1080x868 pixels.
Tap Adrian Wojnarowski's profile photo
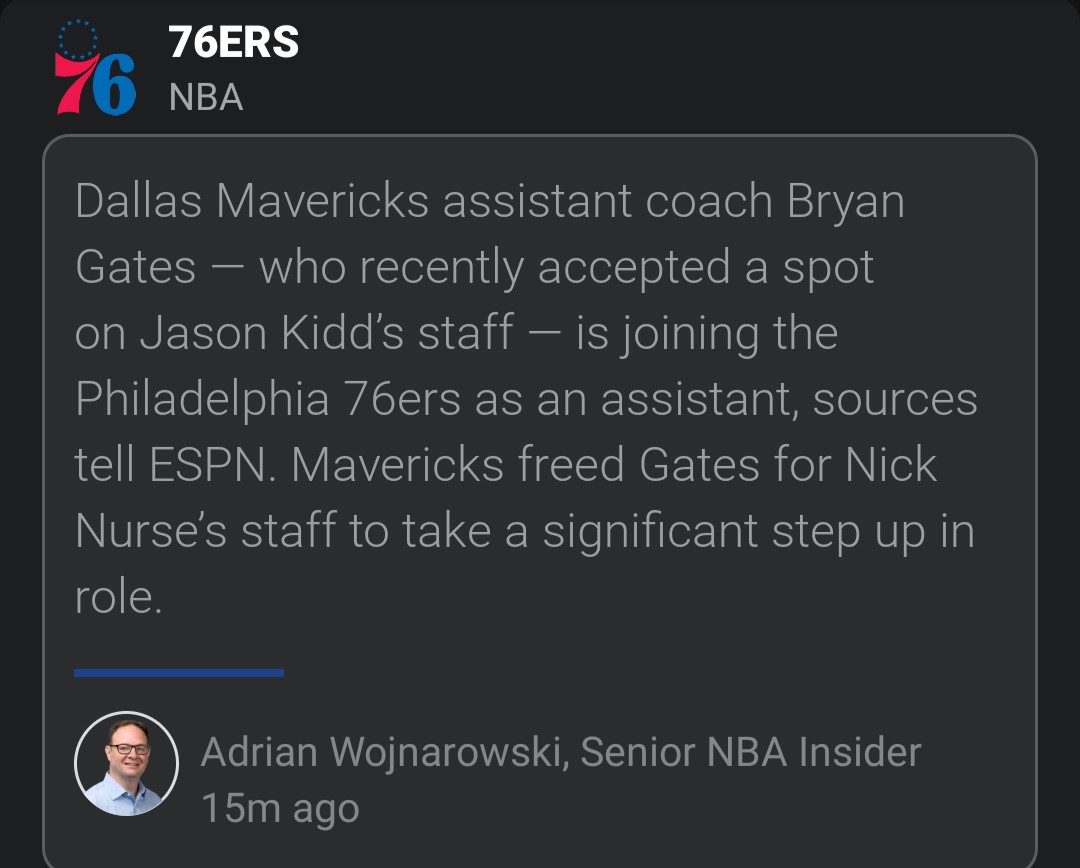(126, 763)
